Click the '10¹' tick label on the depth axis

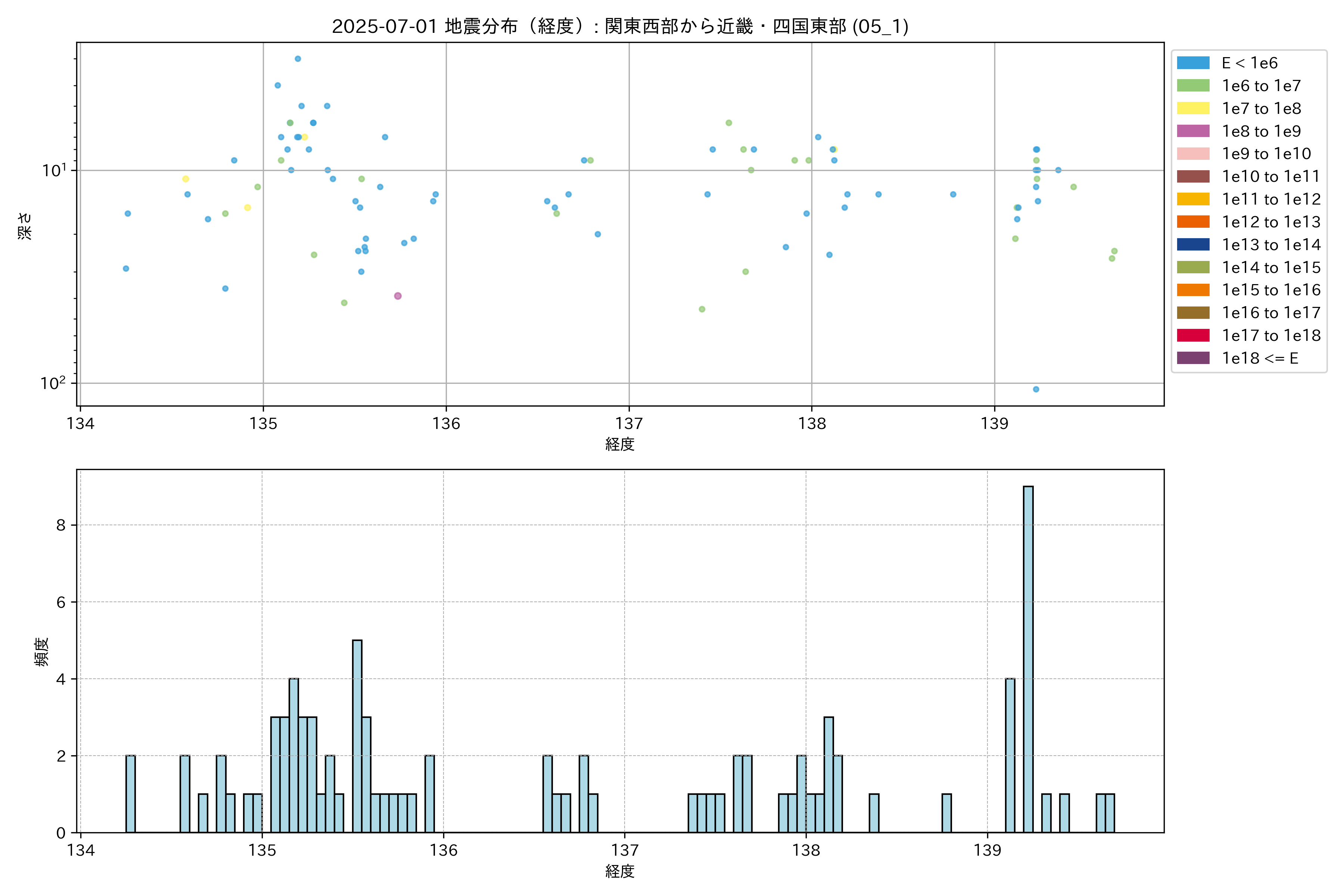tap(54, 170)
